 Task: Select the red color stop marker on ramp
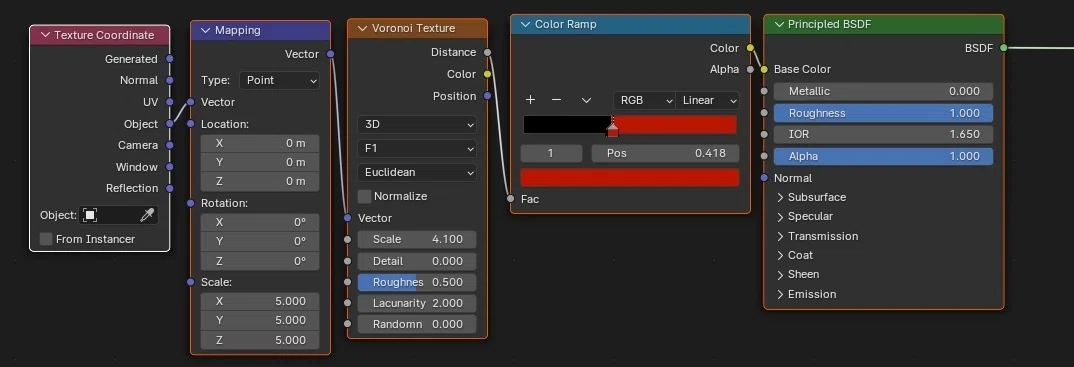(x=612, y=129)
